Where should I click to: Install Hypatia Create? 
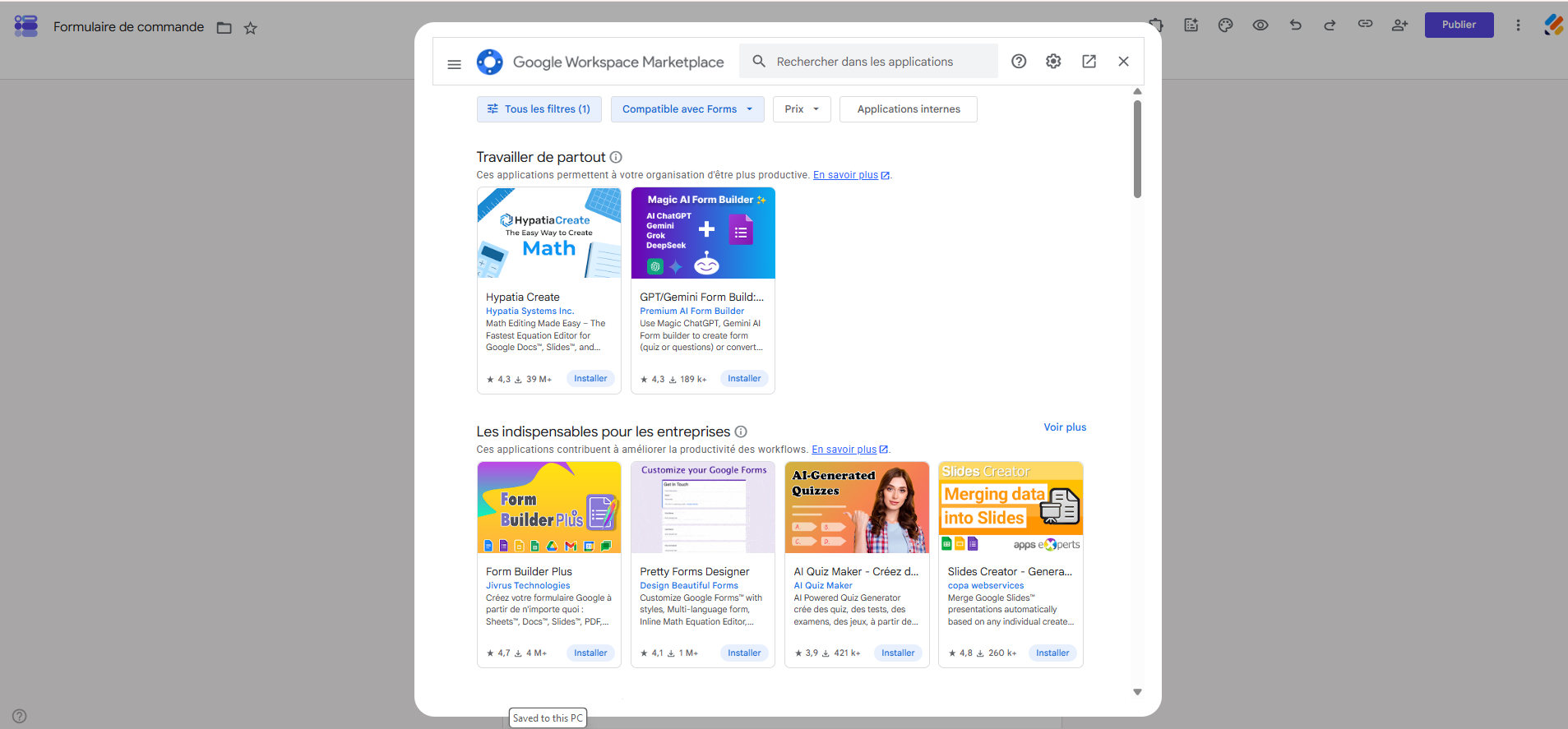pyautogui.click(x=590, y=379)
